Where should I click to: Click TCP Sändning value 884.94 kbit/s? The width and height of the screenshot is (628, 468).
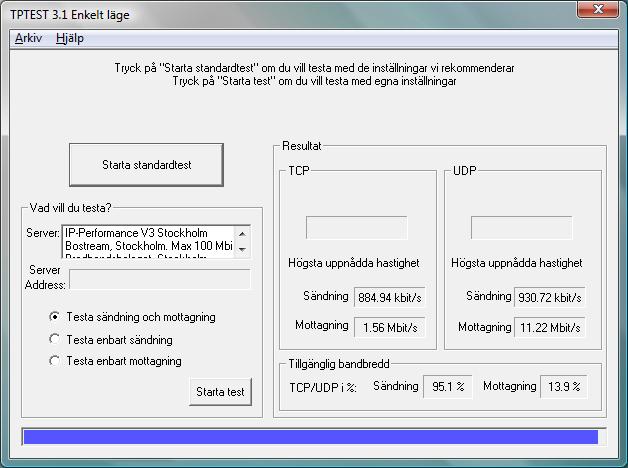pos(389,297)
